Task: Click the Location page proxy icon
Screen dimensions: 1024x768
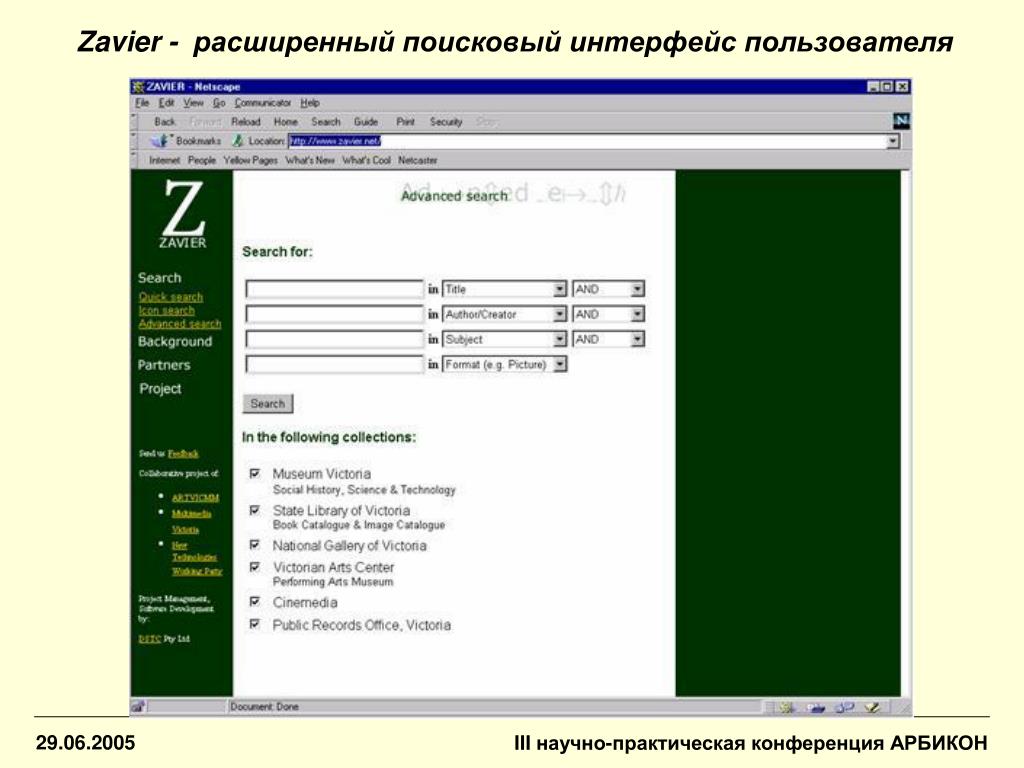Action: (x=238, y=140)
